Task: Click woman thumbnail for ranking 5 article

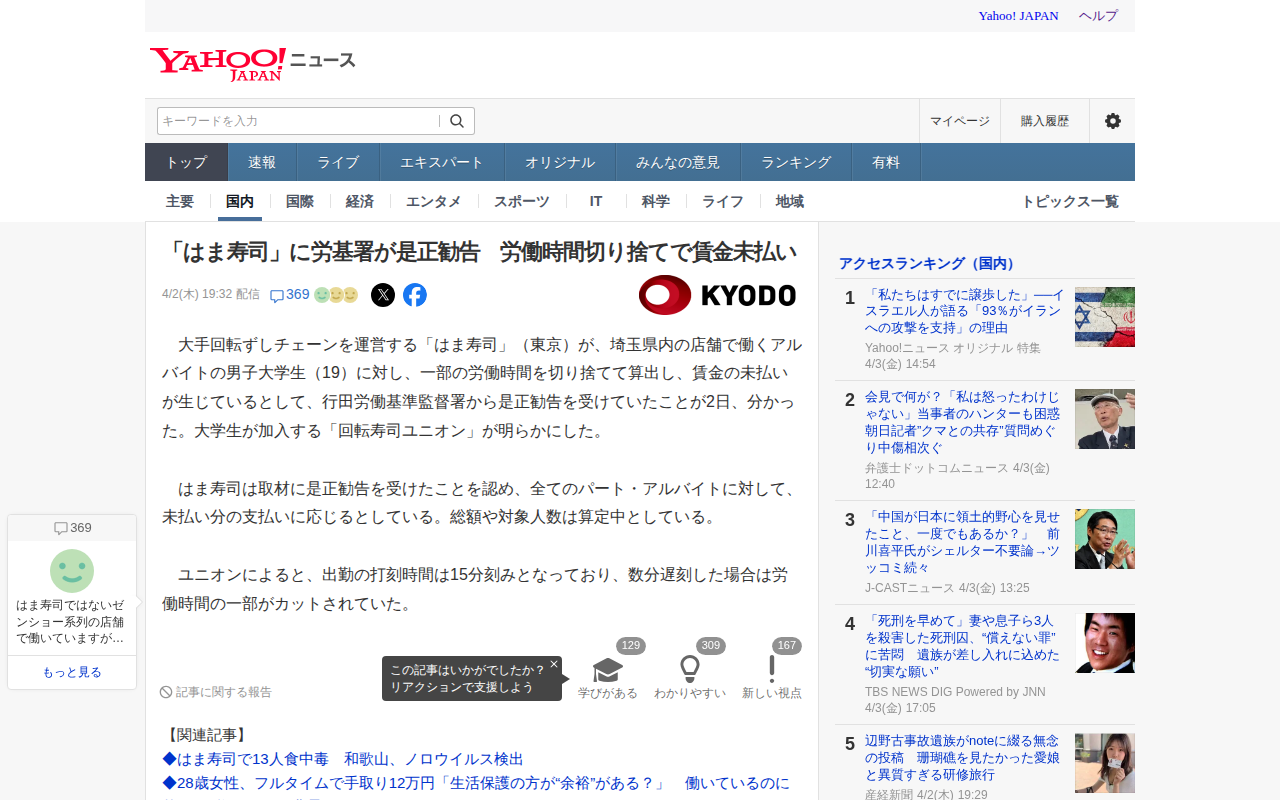Action: click(1105, 763)
